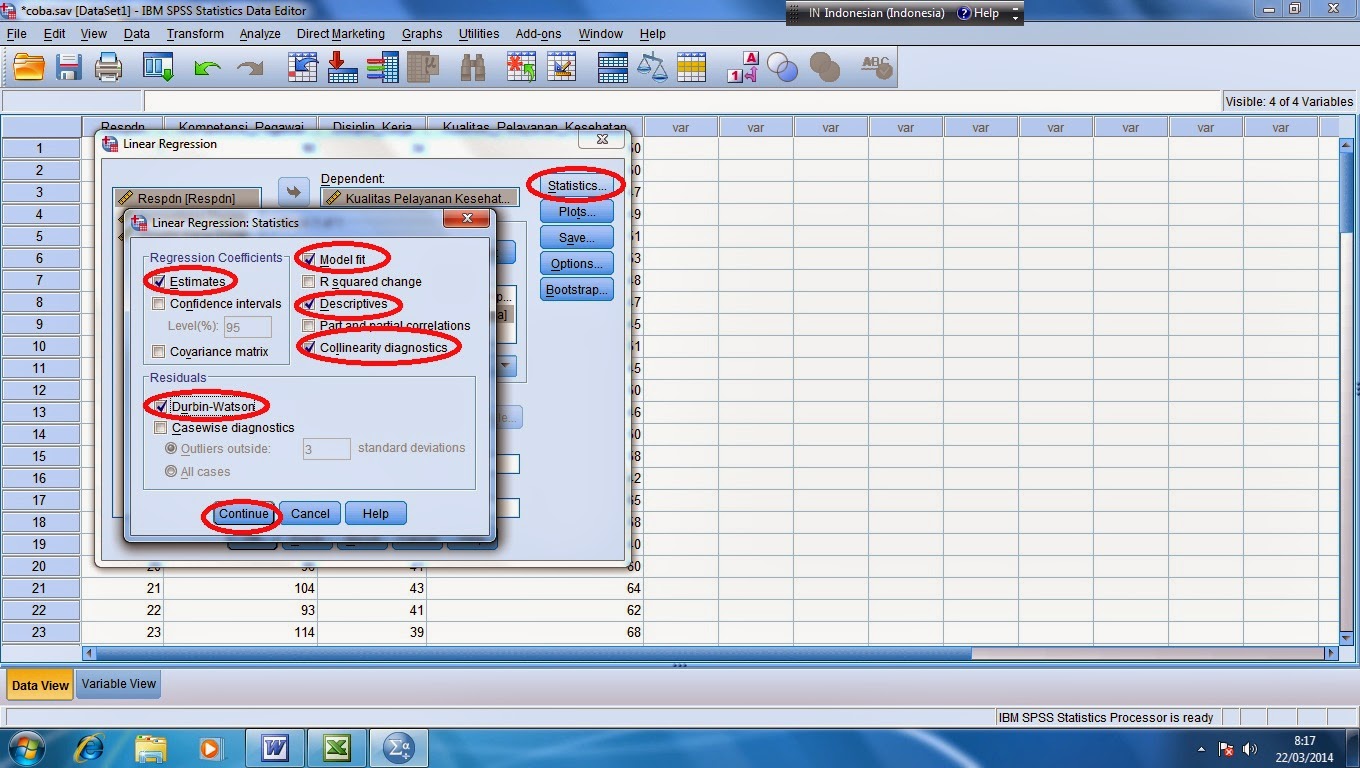Screen dimensions: 1360x768
Task: Open the Transform menu
Action: pos(195,34)
